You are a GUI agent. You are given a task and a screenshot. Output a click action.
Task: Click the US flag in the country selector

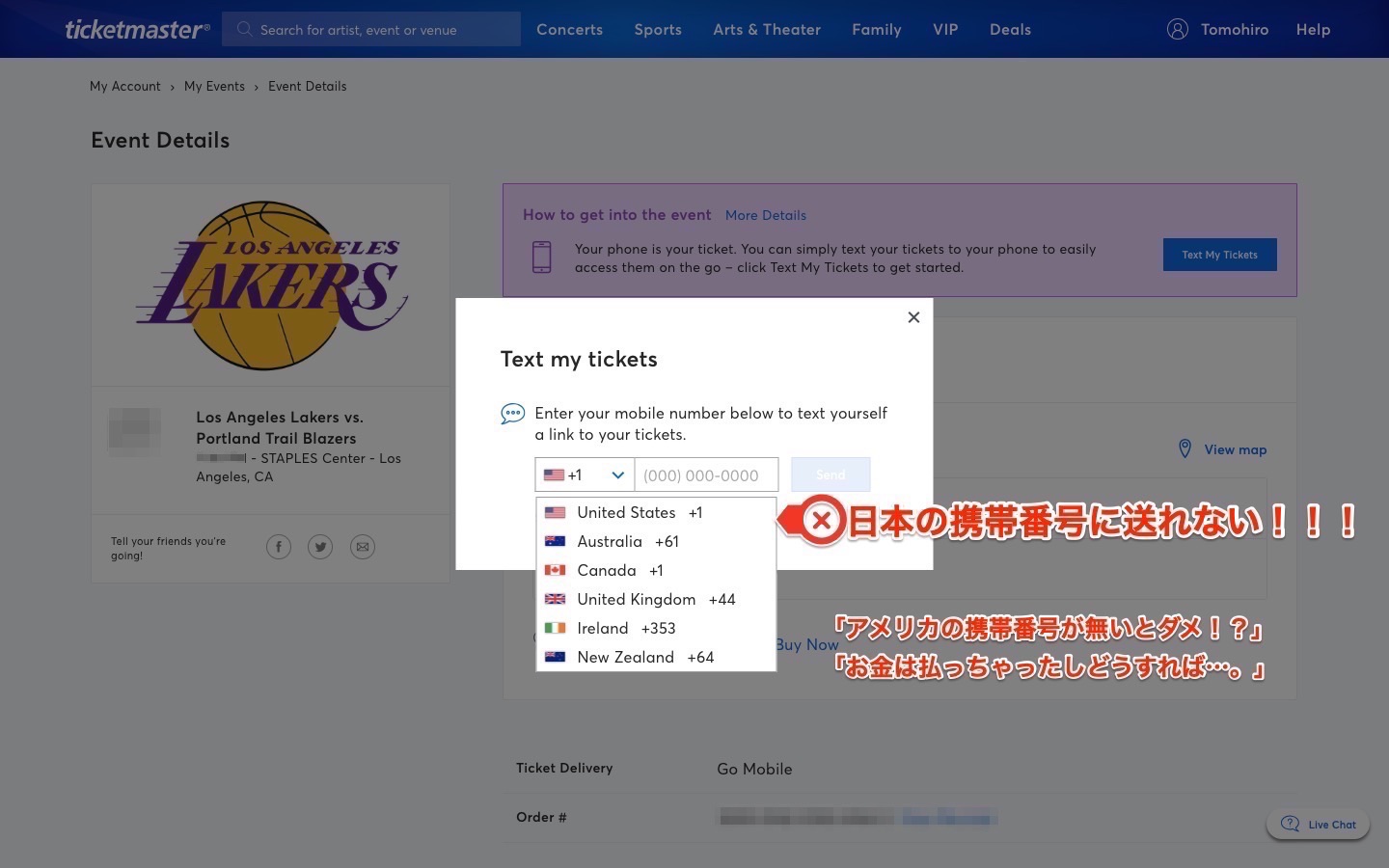(x=554, y=475)
